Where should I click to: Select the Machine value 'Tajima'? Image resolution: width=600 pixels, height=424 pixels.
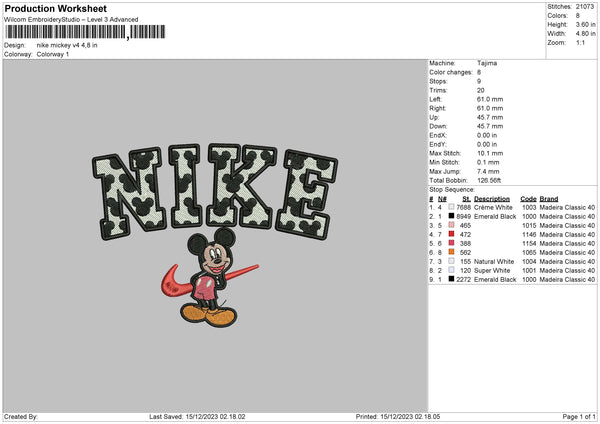point(487,63)
